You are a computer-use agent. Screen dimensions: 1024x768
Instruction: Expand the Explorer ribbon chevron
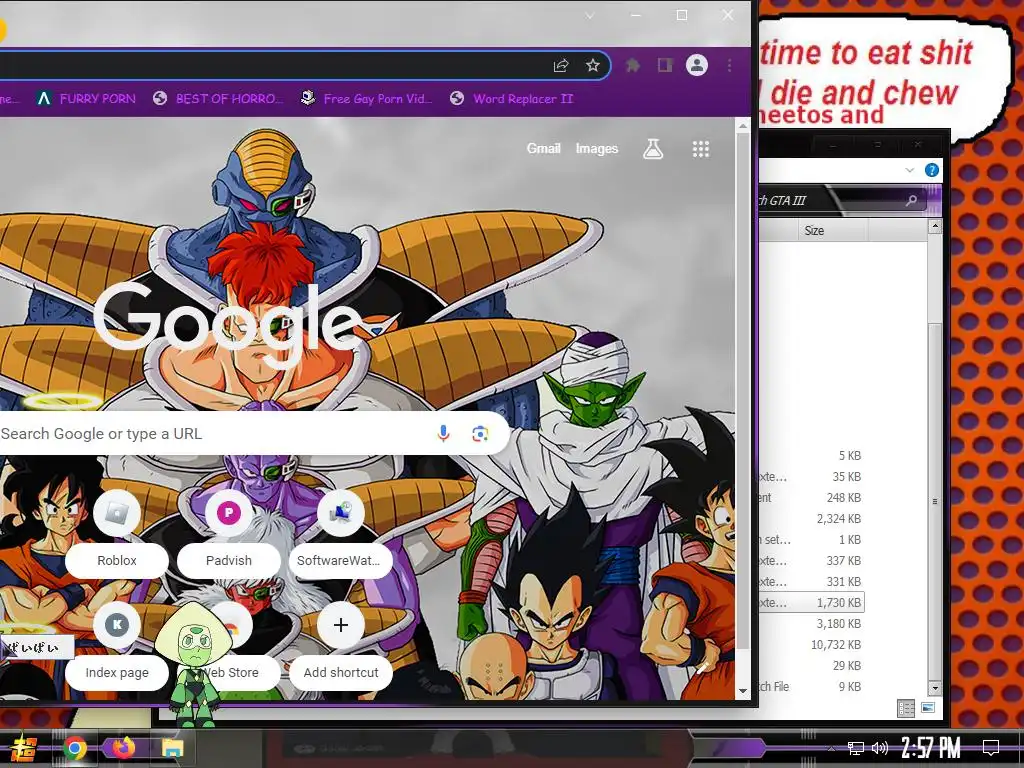point(910,170)
